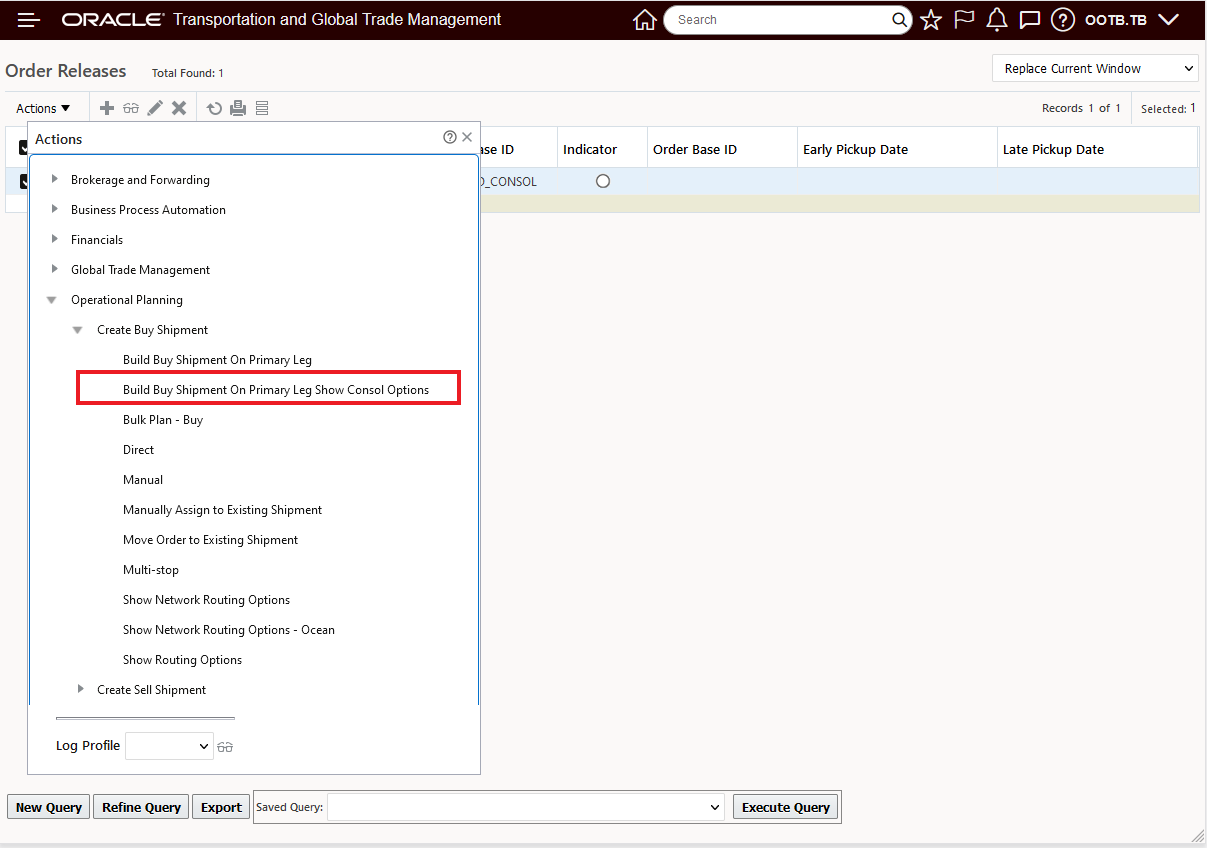Collapse Create Buy Shipment

pyautogui.click(x=78, y=330)
